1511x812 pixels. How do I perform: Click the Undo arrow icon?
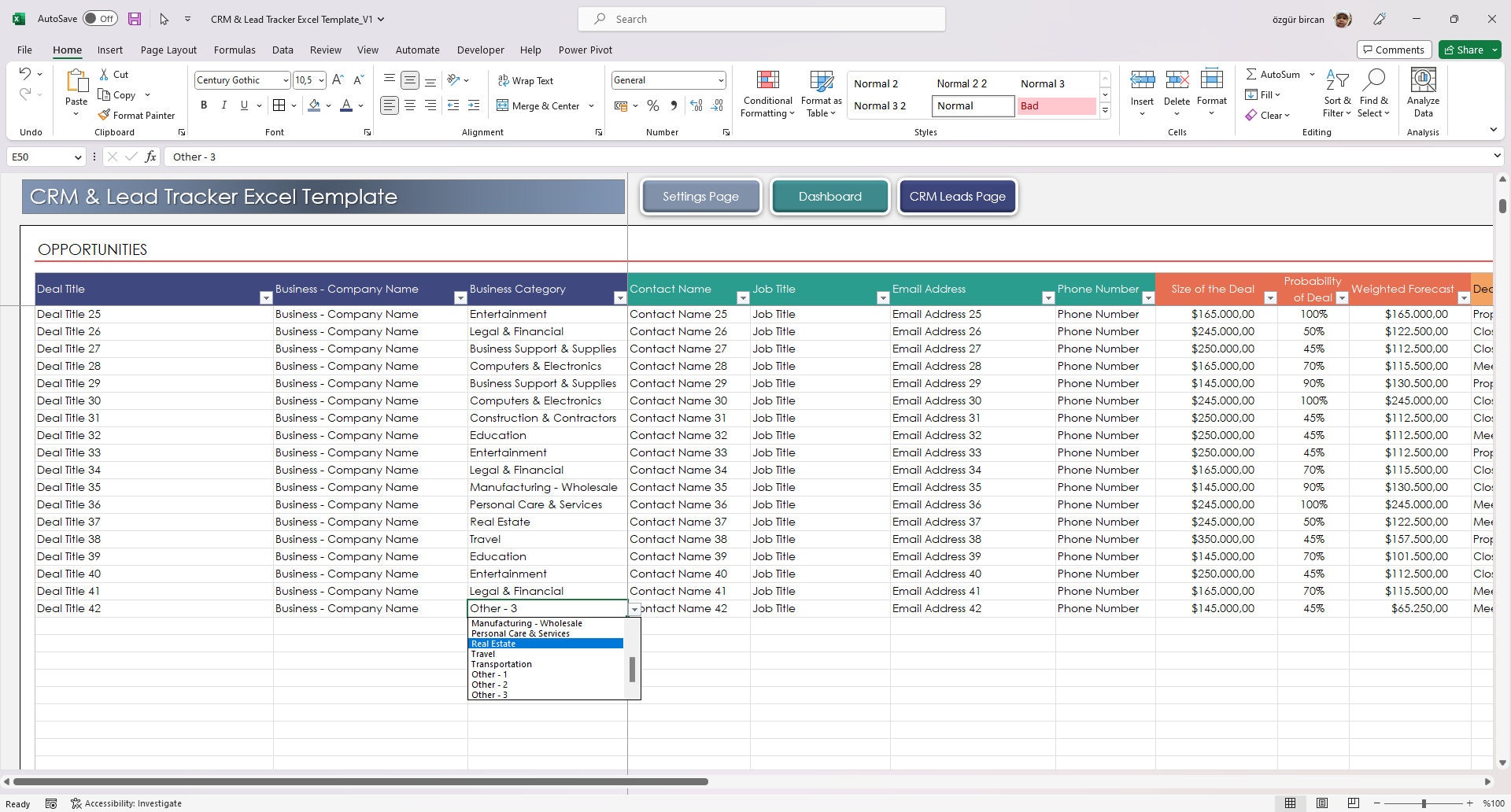(24, 74)
